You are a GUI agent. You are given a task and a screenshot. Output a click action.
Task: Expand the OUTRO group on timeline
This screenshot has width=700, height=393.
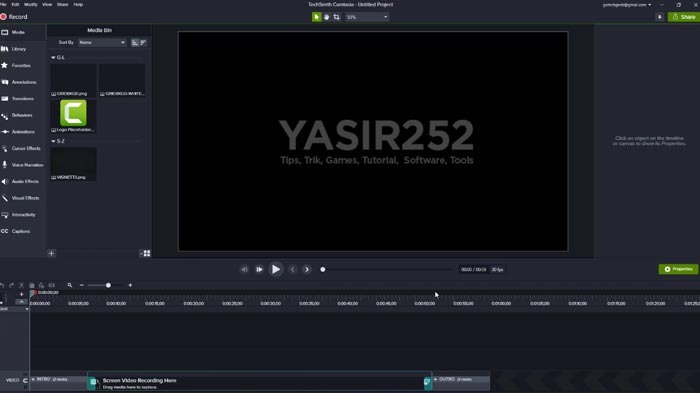(436, 379)
